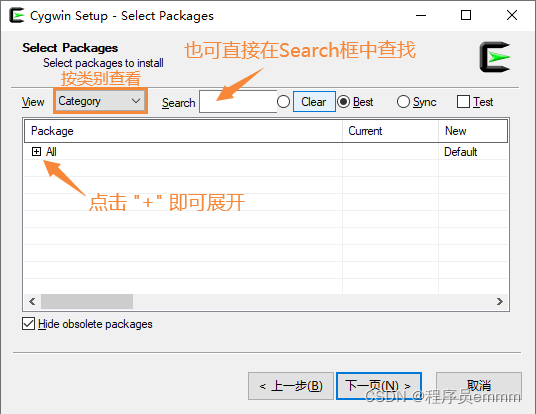This screenshot has width=536, height=414.
Task: Expand the All category tree node
Action: 36,151
